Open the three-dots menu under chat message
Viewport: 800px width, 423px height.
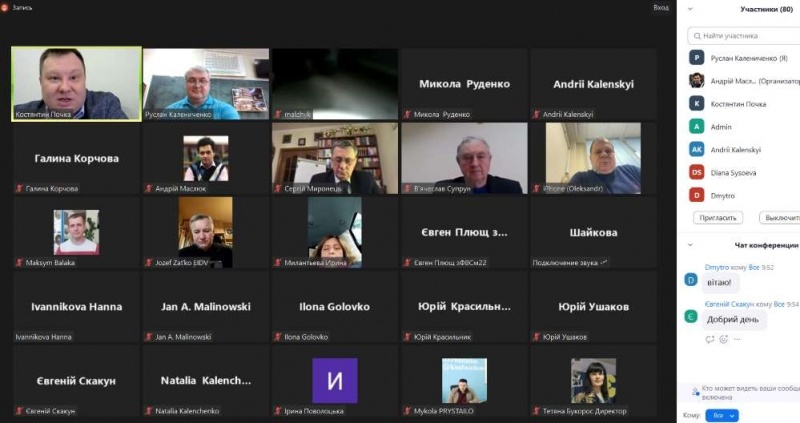tap(737, 339)
